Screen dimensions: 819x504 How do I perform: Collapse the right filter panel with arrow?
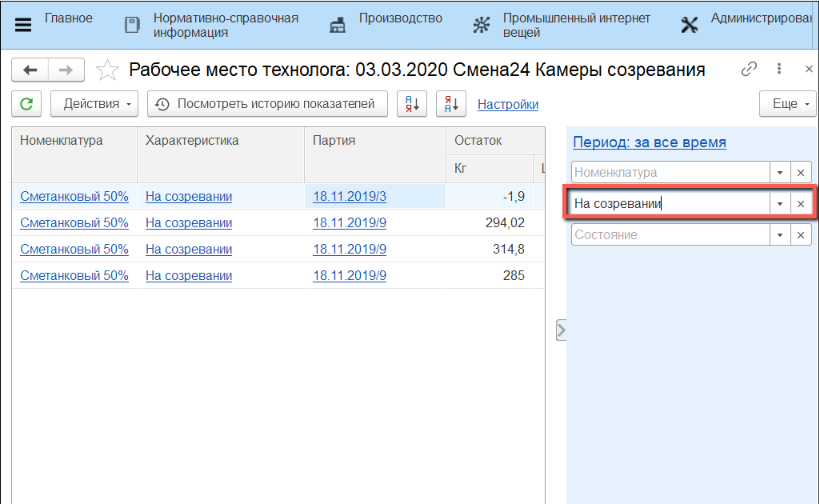click(561, 330)
